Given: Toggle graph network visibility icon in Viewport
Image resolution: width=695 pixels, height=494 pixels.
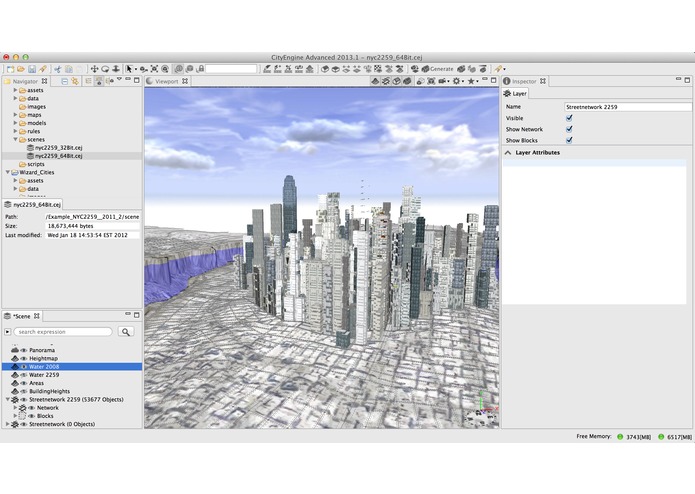Looking at the screenshot, I should click(386, 81).
